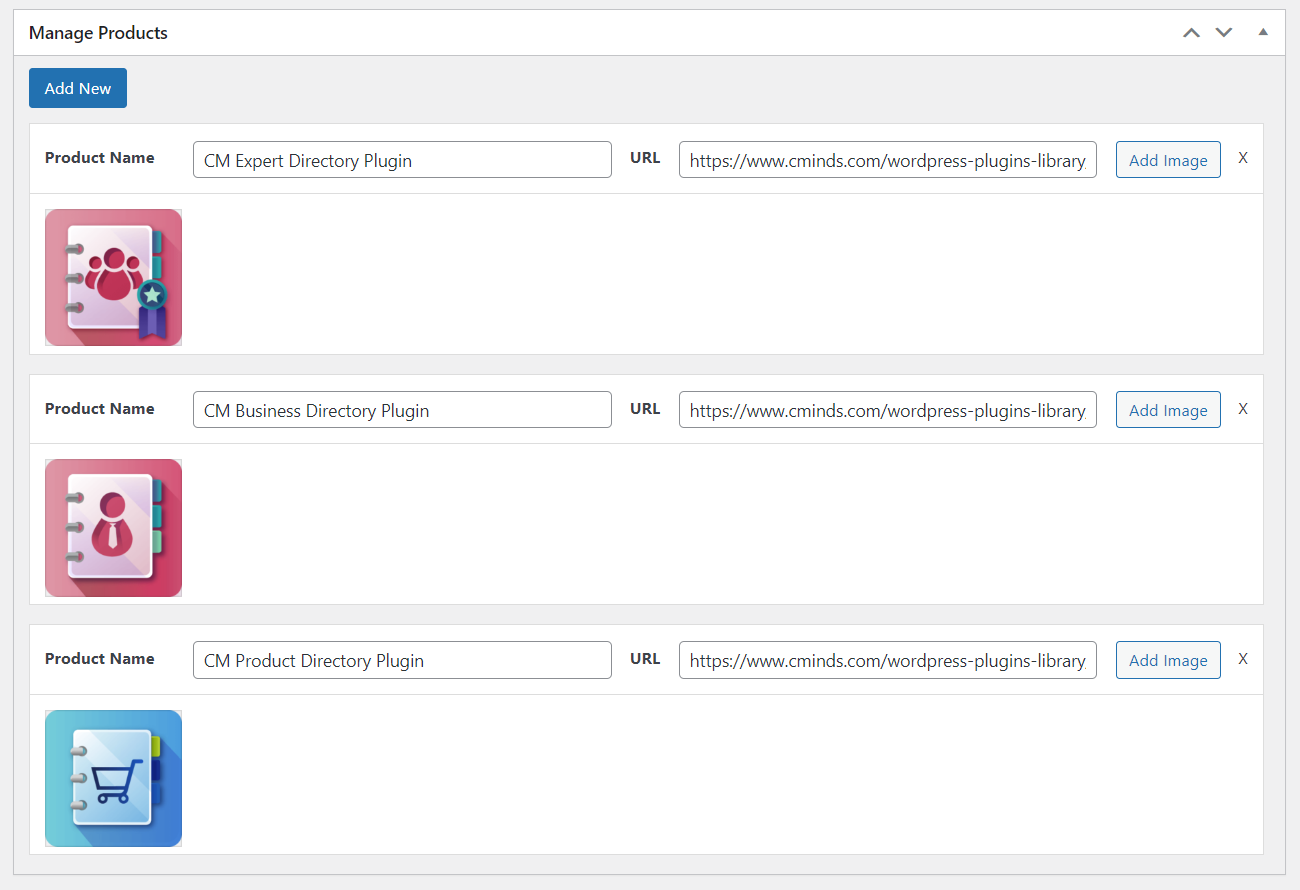
Task: Collapse the Manage Products panel
Action: tap(1263, 33)
